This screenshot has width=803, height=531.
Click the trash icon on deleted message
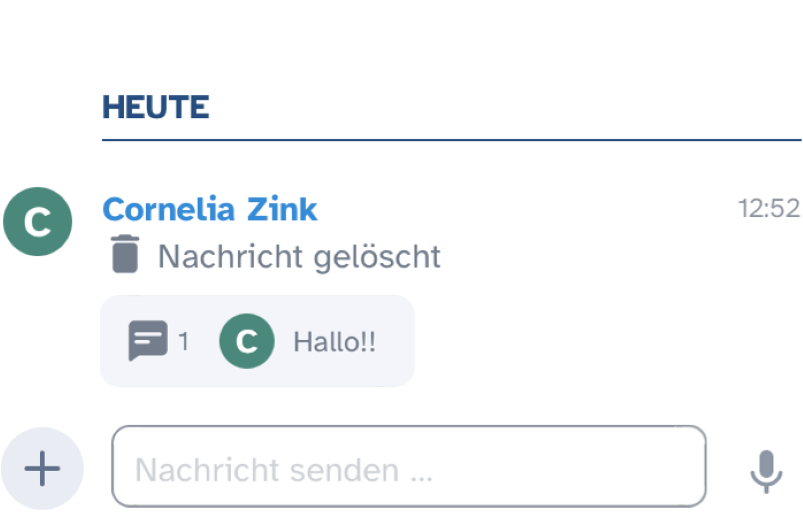tap(125, 254)
